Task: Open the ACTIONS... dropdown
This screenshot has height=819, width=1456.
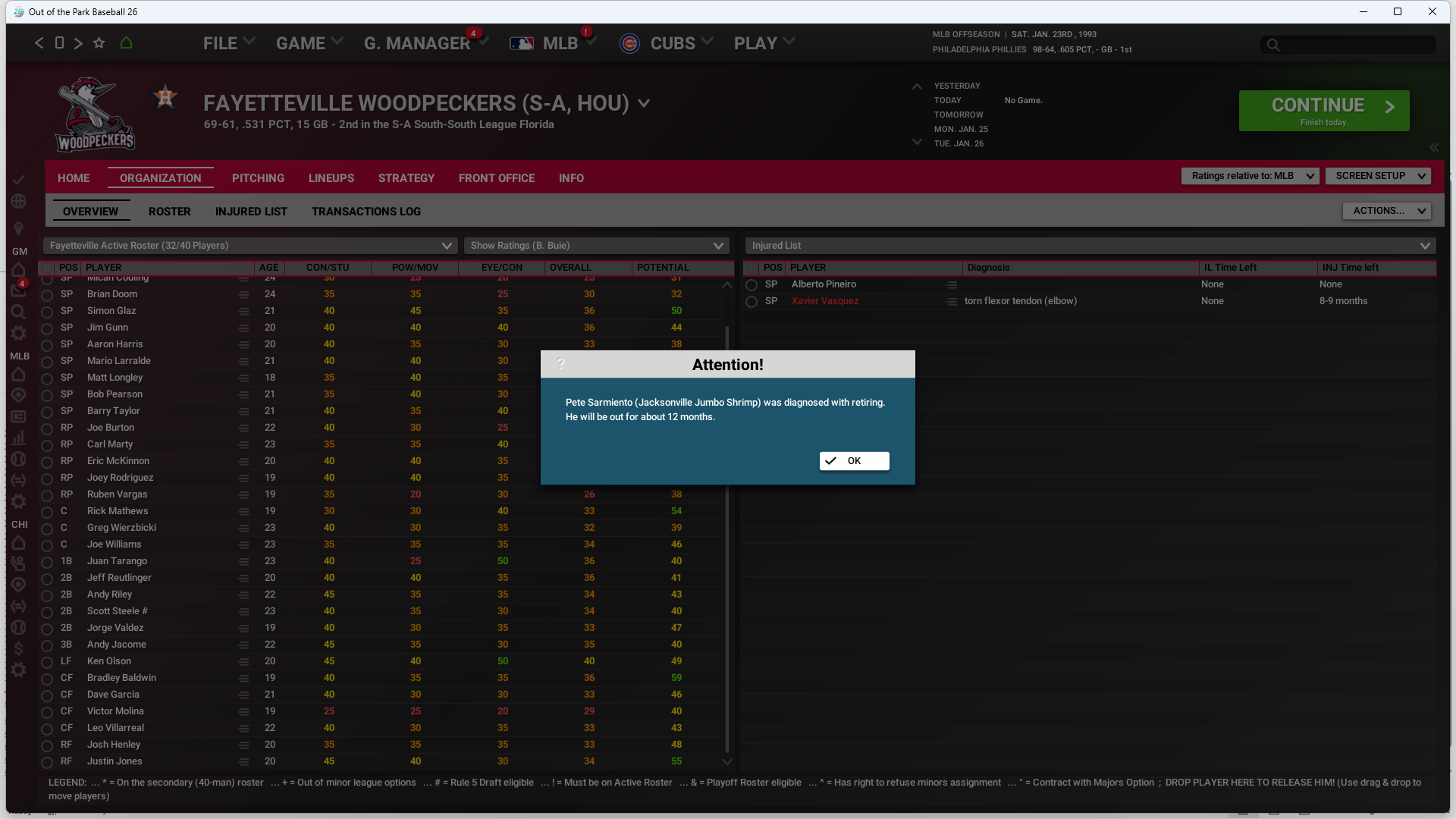Action: tap(1386, 211)
